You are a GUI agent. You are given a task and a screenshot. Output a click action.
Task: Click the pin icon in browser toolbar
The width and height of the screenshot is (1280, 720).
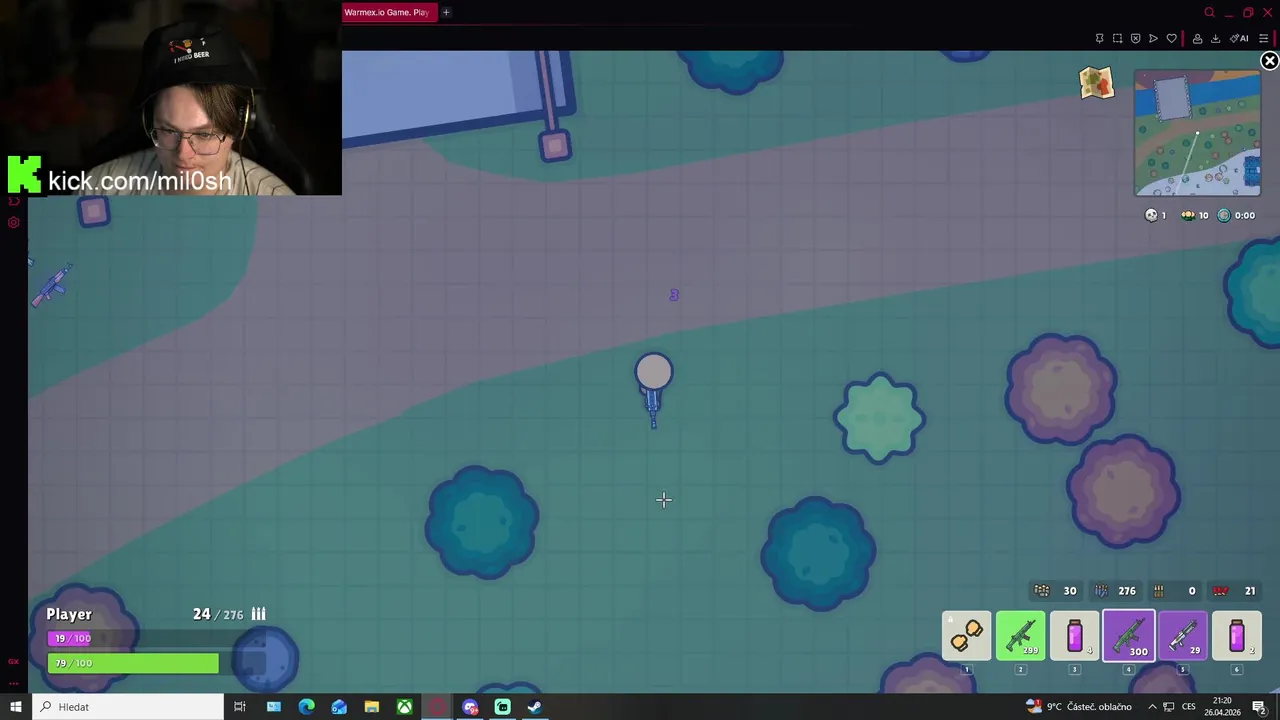point(1099,38)
